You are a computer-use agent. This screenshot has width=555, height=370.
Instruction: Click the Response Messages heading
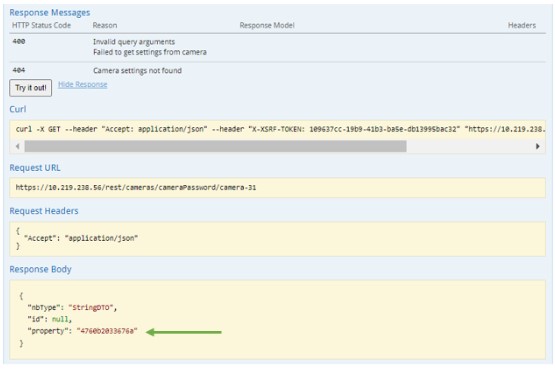(50, 12)
